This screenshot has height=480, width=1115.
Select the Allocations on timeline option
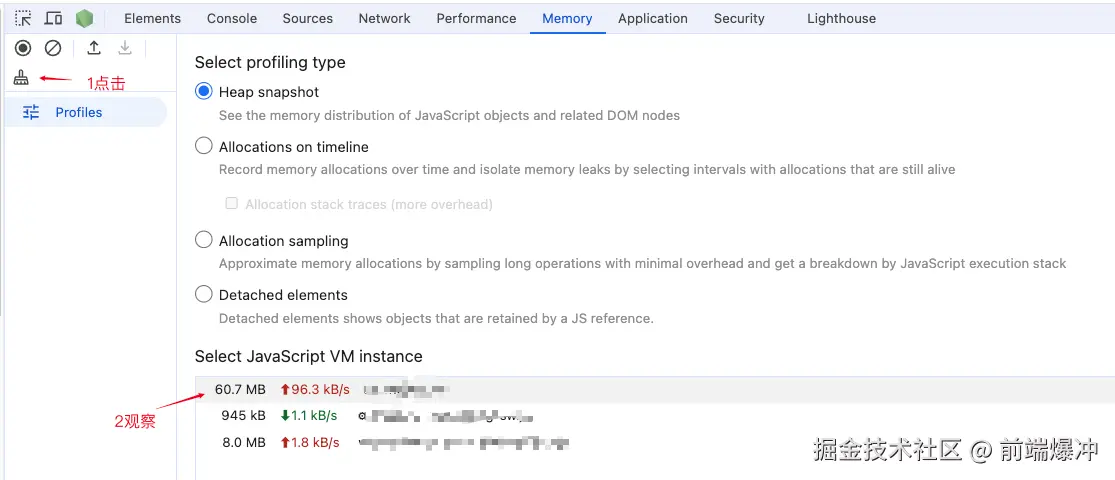coord(204,146)
